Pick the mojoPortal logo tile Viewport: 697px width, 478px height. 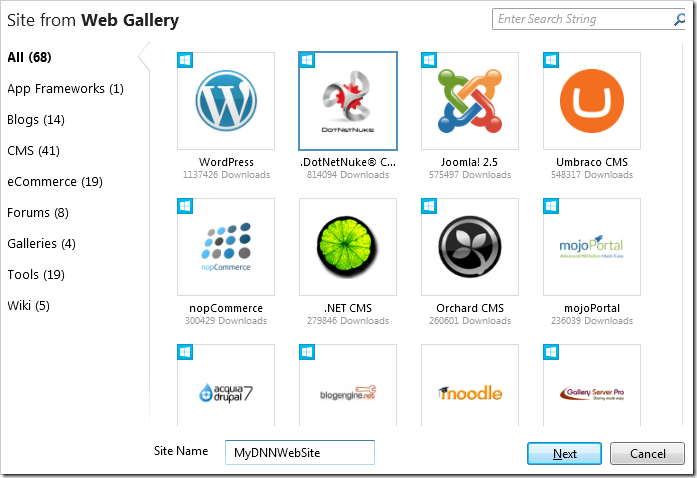[x=592, y=247]
